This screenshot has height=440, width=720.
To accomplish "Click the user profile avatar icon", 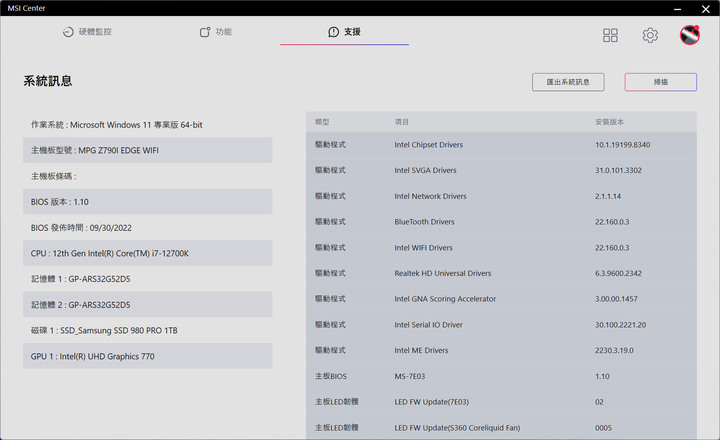I will [x=690, y=35].
